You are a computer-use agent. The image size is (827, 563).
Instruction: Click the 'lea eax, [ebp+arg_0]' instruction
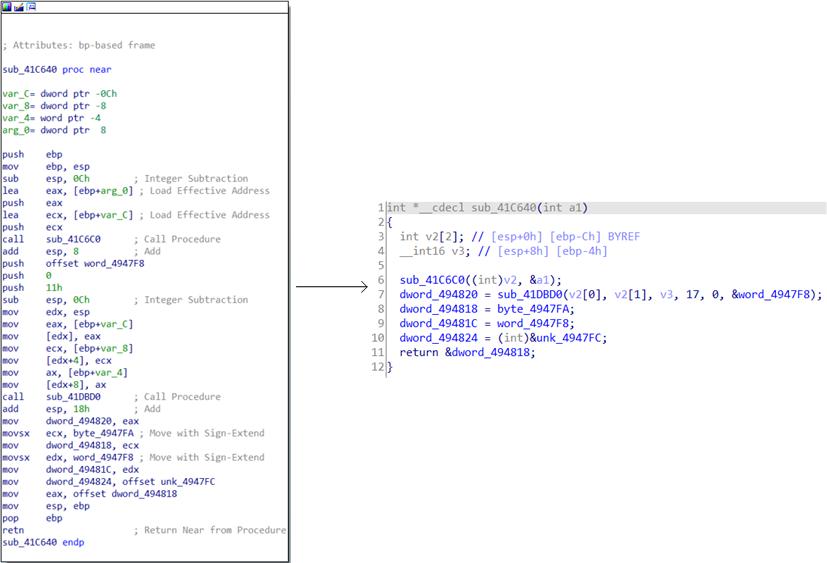point(68,191)
